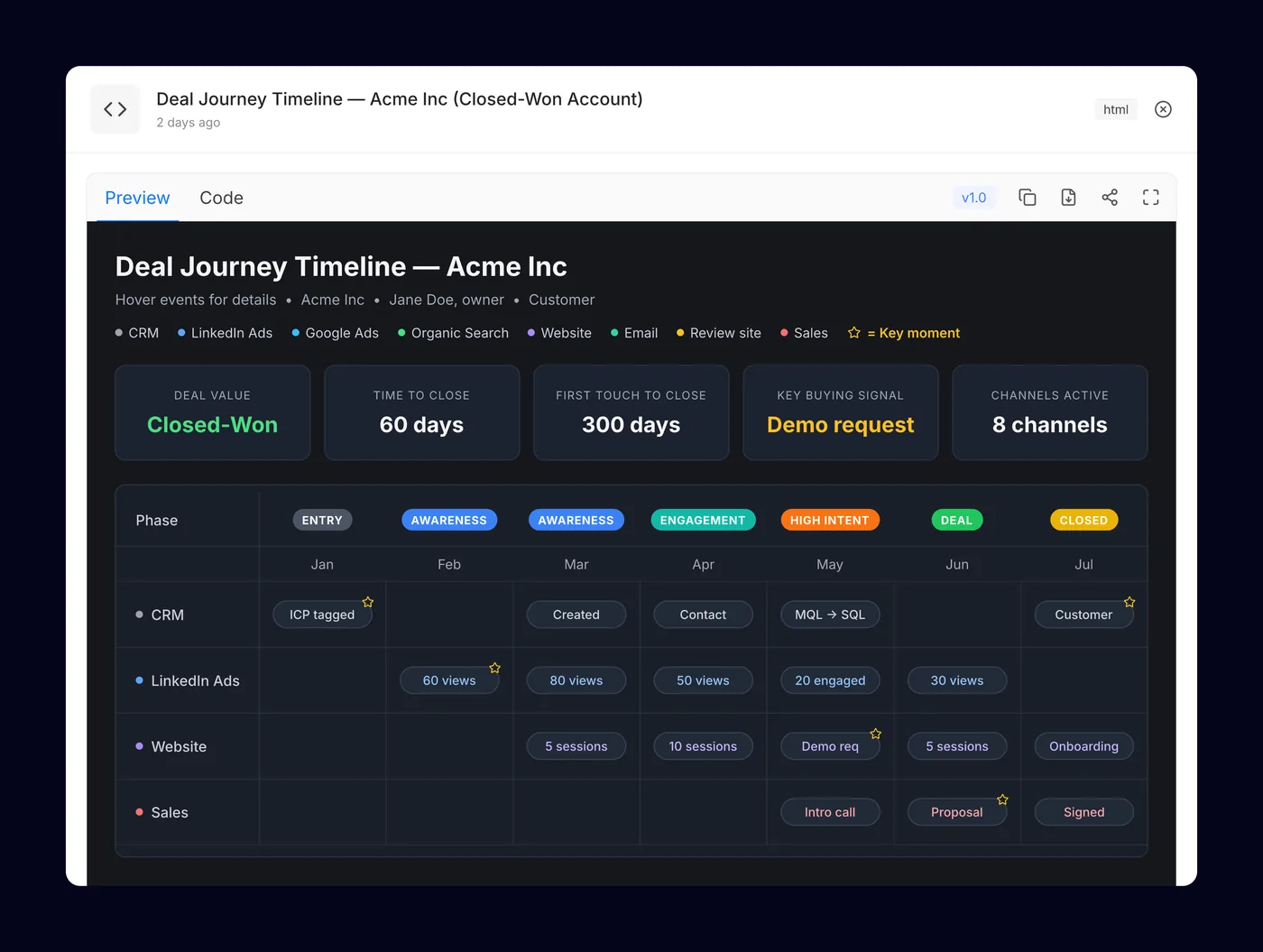1263x952 pixels.
Task: Click the 80 views LinkedIn event
Action: (576, 680)
